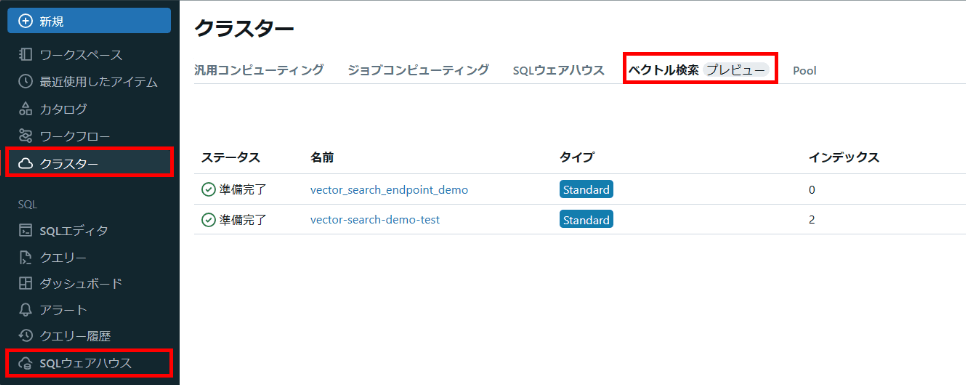Click the ready status check for vector_search_endpoint_demo
This screenshot has width=966, height=385.
click(208, 190)
